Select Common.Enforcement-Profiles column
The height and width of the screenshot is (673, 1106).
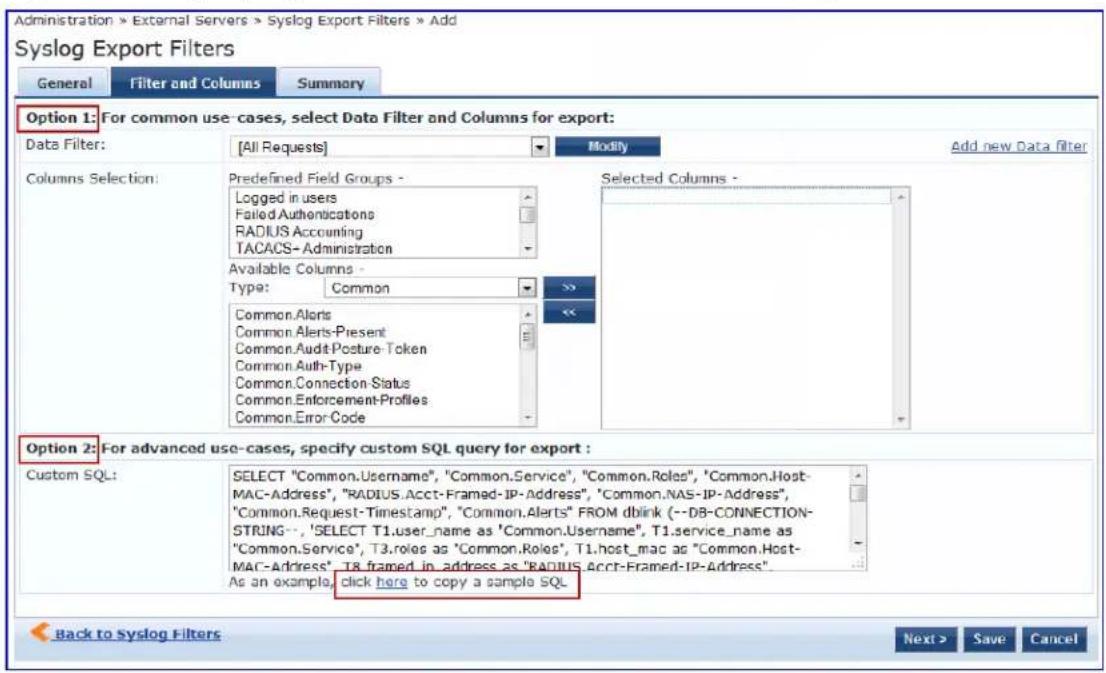[332, 400]
